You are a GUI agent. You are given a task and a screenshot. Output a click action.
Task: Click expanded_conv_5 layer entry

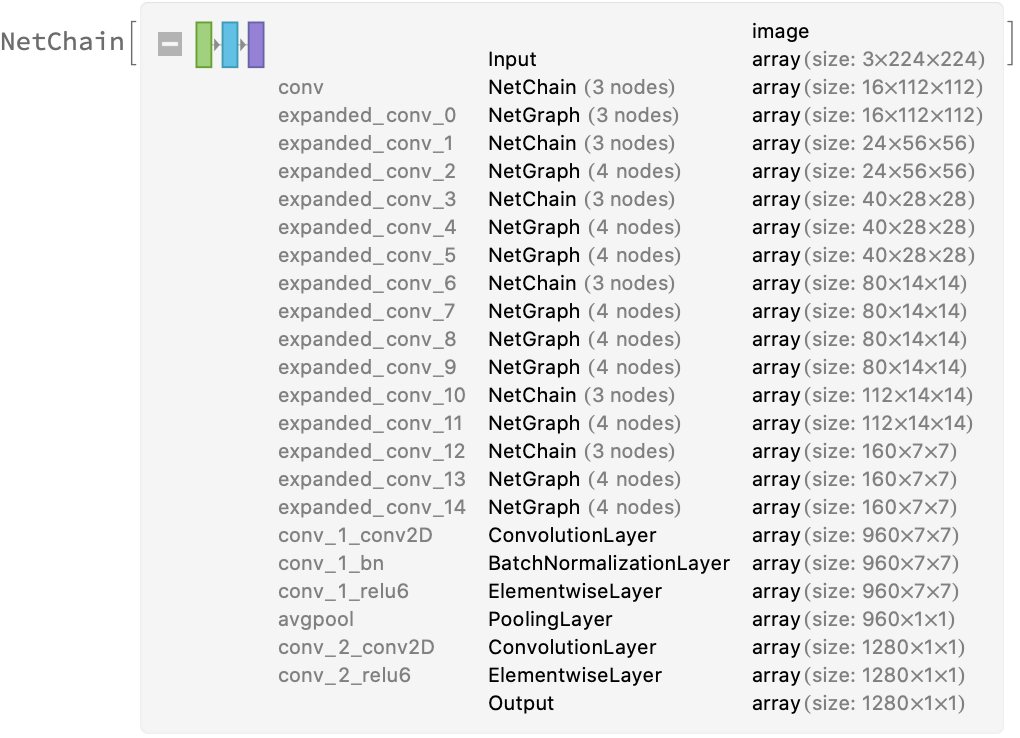click(367, 256)
